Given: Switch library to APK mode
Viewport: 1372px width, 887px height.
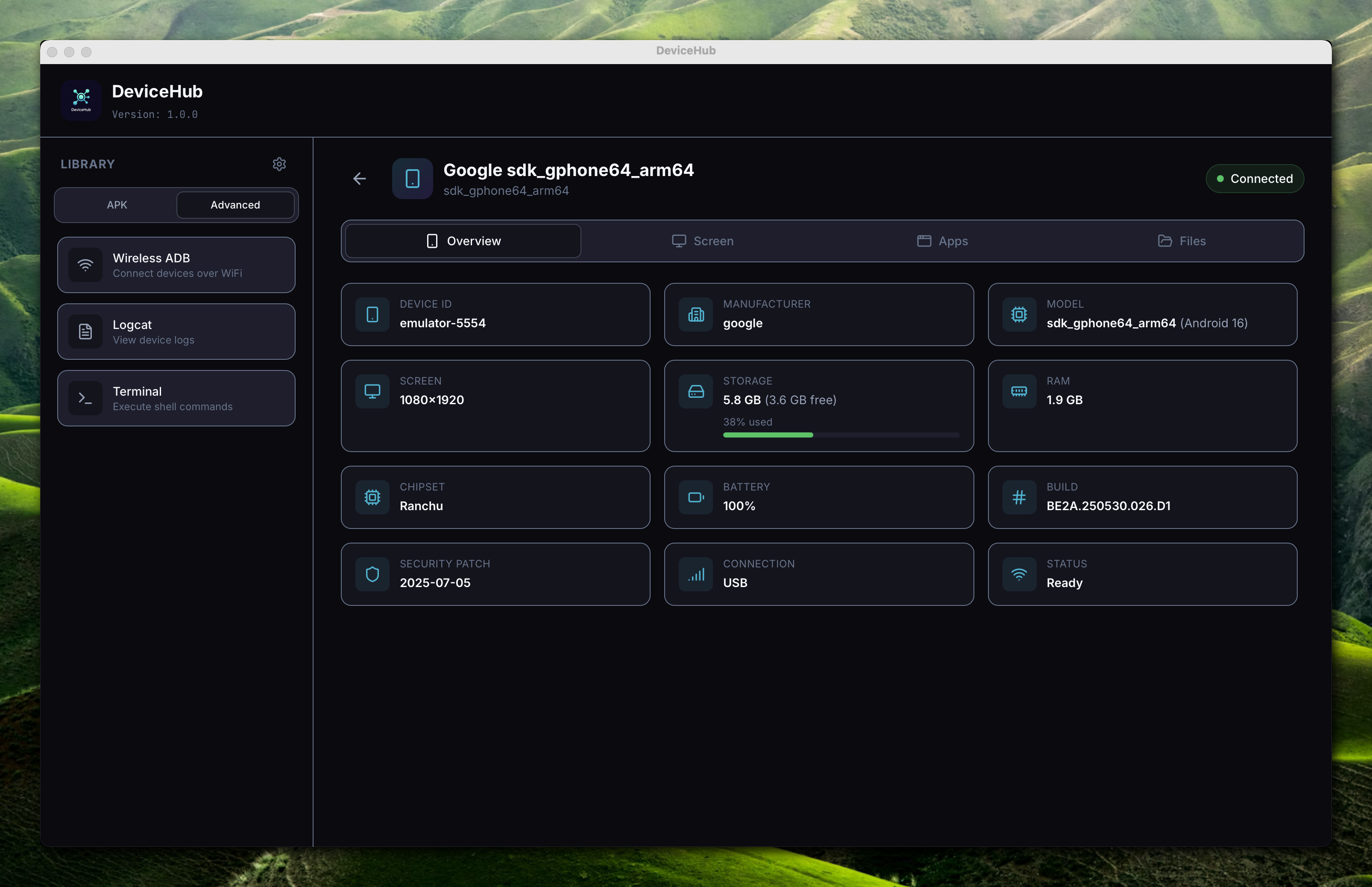Looking at the screenshot, I should point(117,205).
